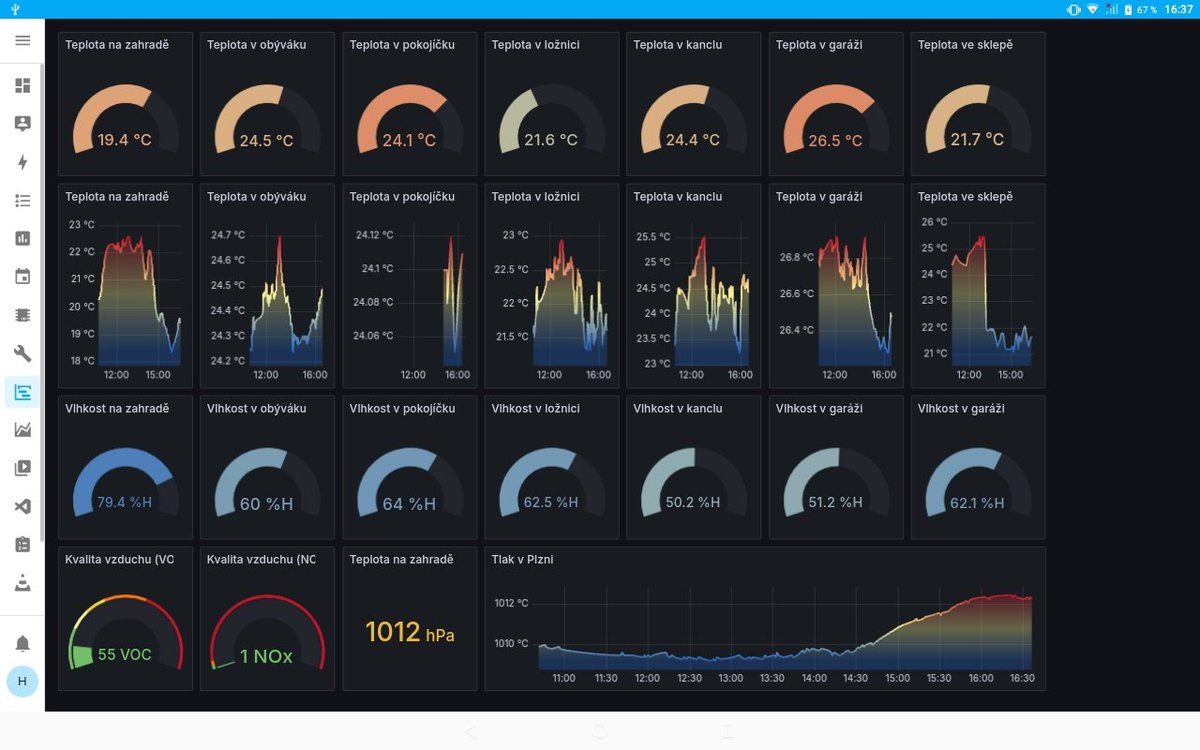The height and width of the screenshot is (750, 1200).
Task: Open the Logbook list icon
Action: pos(22,200)
